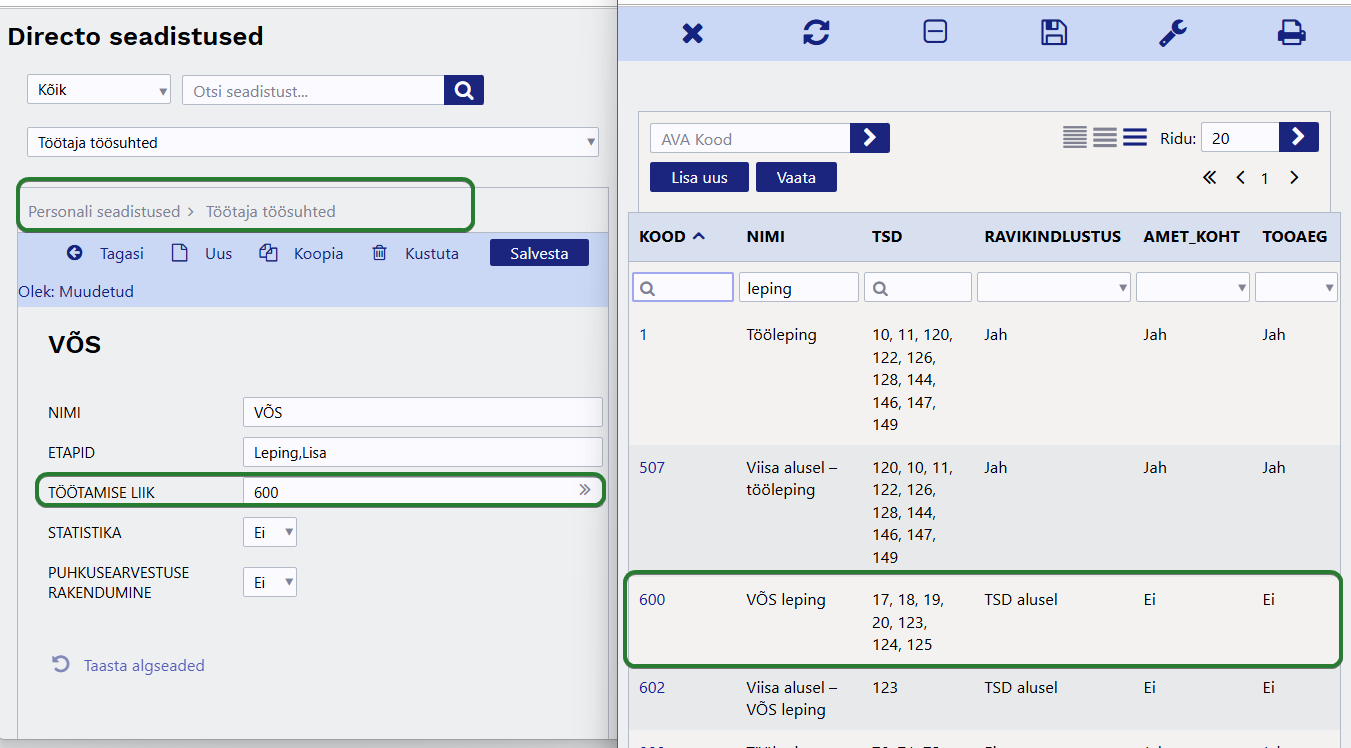Click the refresh arrows icon
The width and height of the screenshot is (1351, 748).
816,33
